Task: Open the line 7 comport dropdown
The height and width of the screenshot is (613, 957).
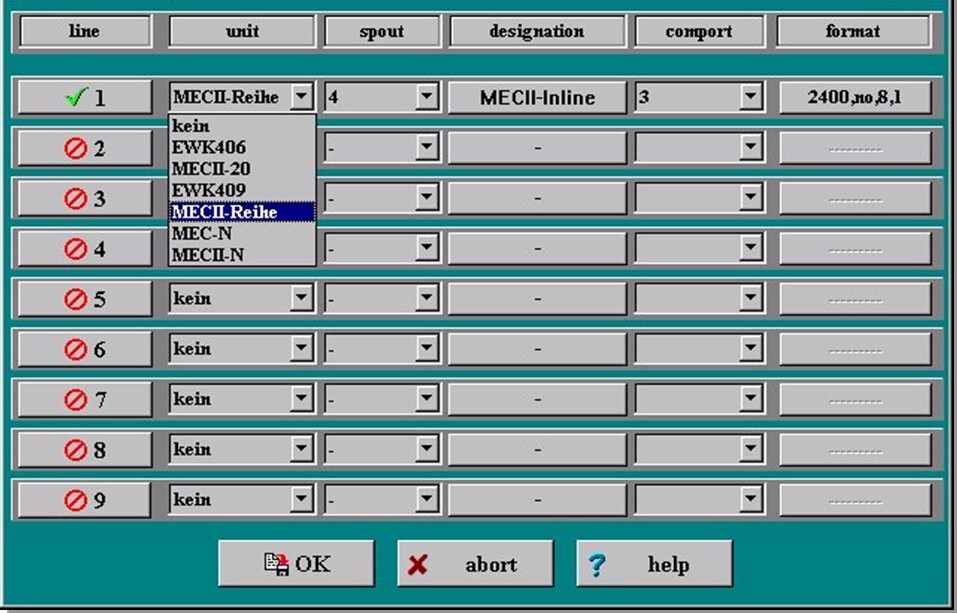Action: [750, 399]
